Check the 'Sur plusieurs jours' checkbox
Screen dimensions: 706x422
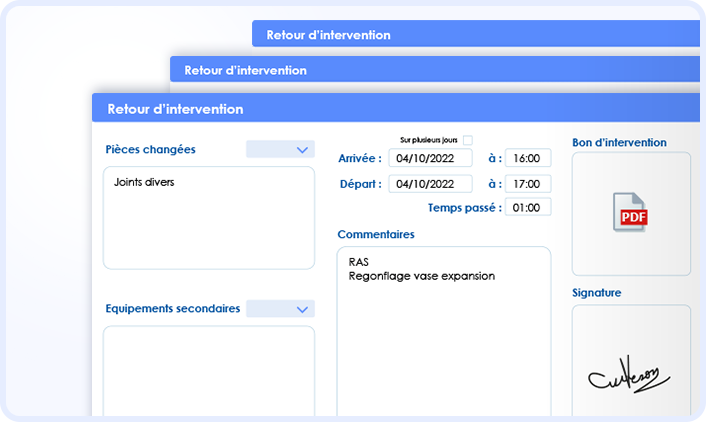click(468, 140)
